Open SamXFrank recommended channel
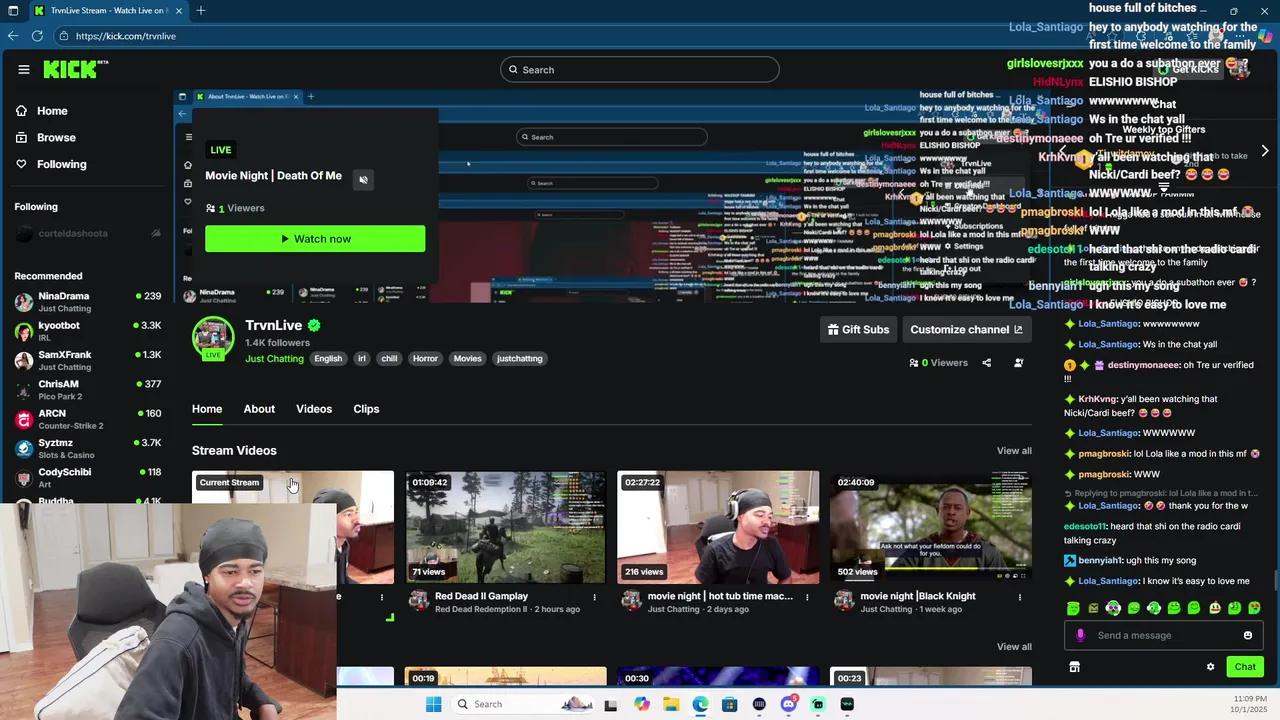Screen dimensions: 1280x720 pos(88,360)
